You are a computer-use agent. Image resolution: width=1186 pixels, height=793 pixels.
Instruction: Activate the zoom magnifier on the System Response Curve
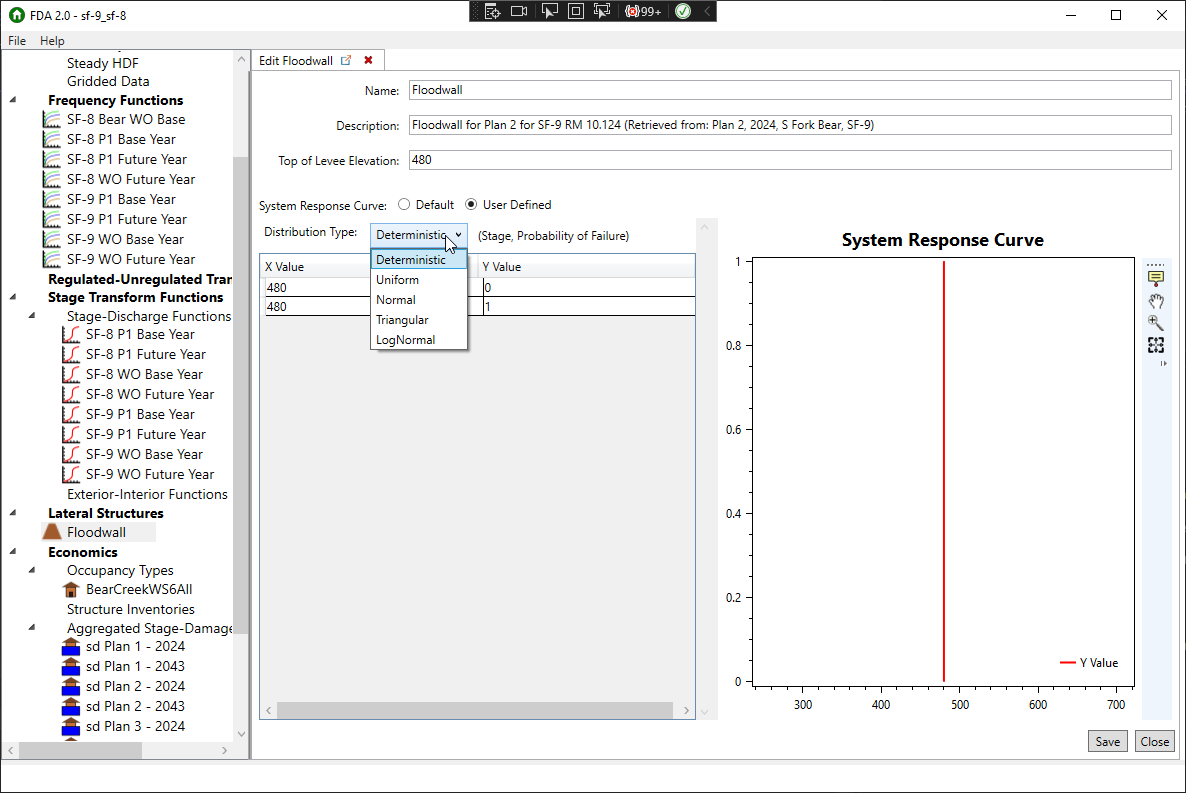pos(1156,322)
